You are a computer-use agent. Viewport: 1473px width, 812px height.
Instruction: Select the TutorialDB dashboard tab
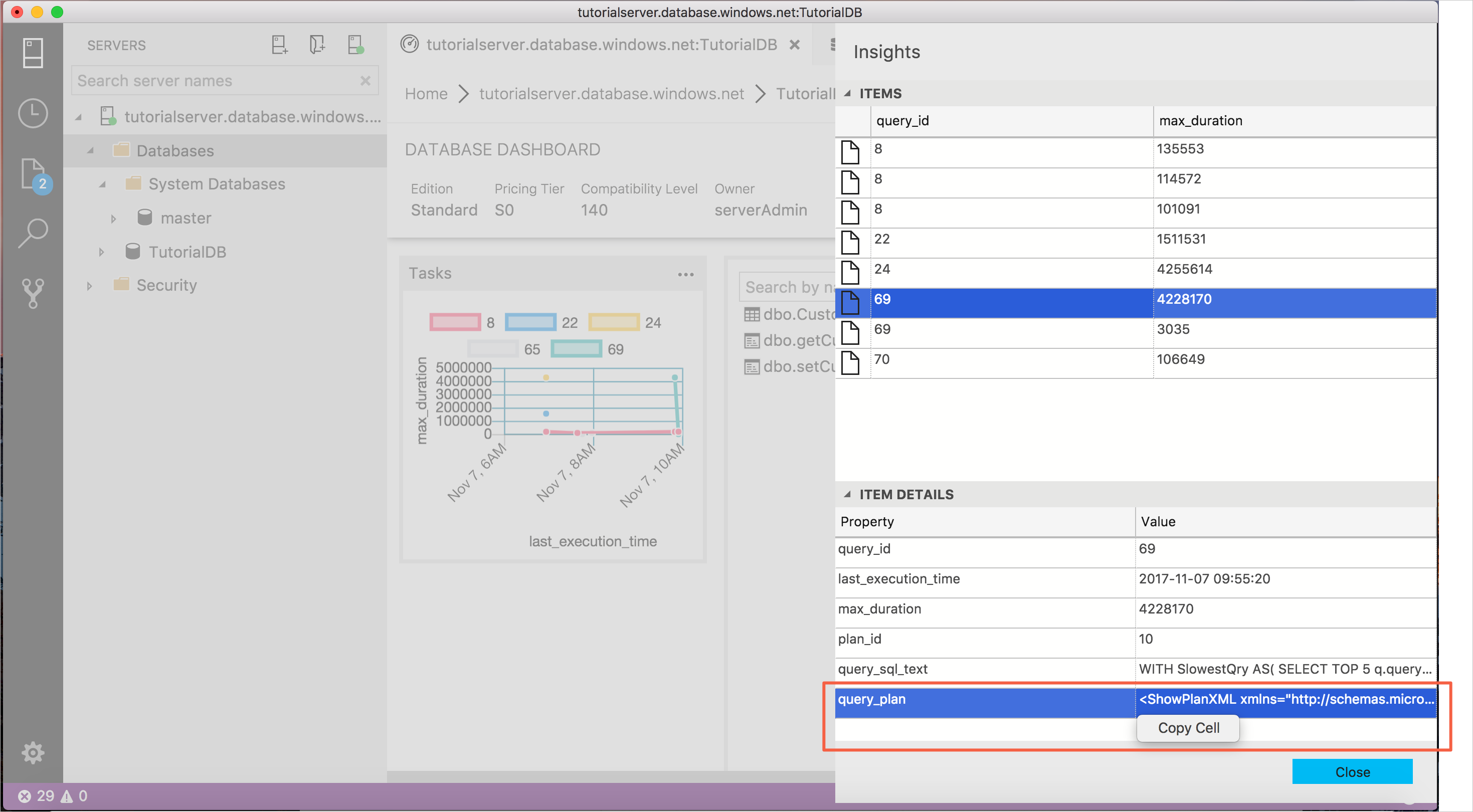[x=601, y=45]
